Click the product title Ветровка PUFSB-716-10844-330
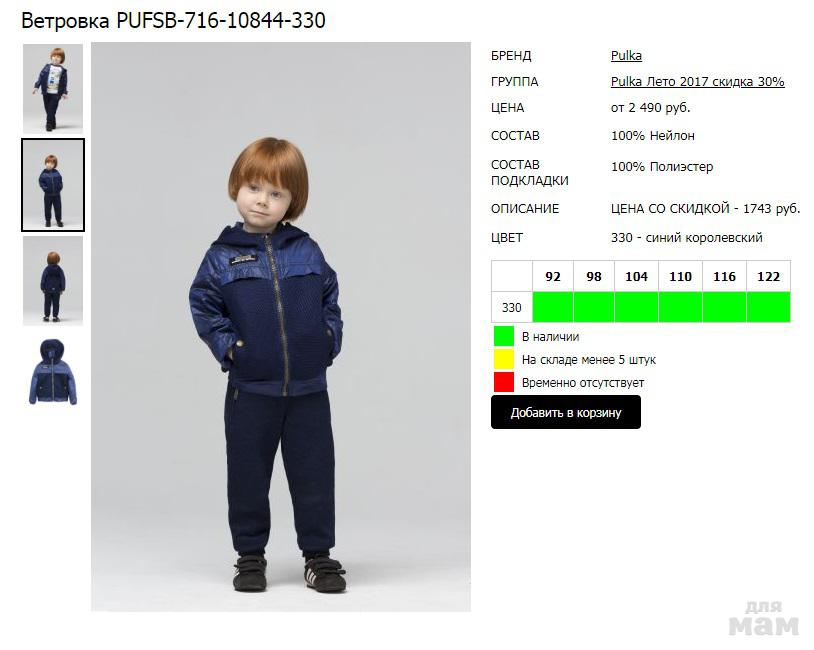 tap(173, 21)
